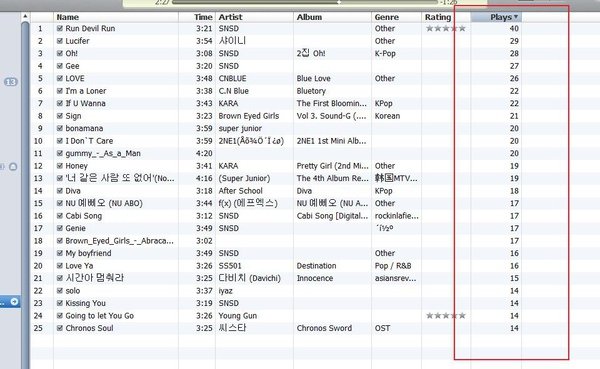This screenshot has height=369, width=600.
Task: Uncheck the checkbox for I'm a Loner
Action: (x=60, y=91)
